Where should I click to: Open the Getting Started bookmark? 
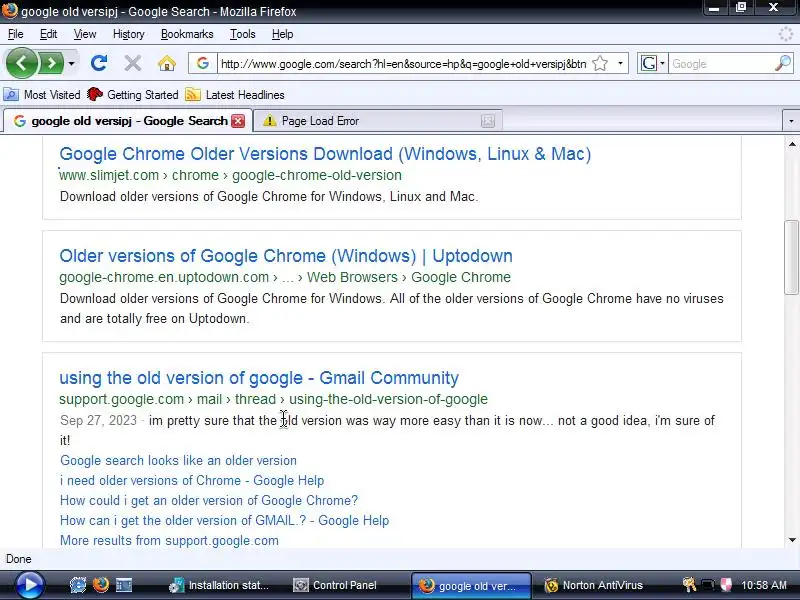(x=133, y=94)
